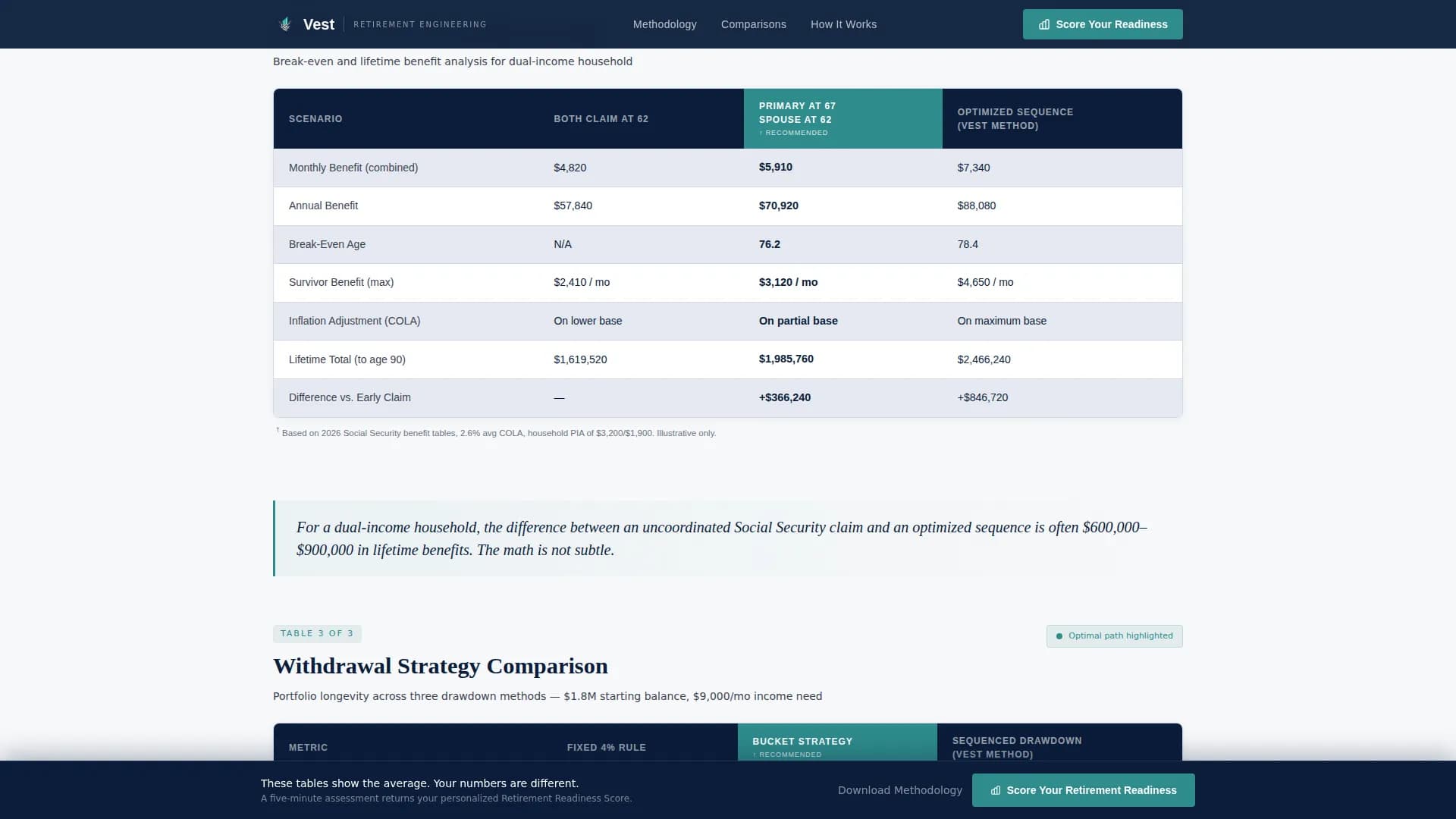The image size is (1456, 819).
Task: Open the Methodology navigation item
Action: tap(664, 24)
